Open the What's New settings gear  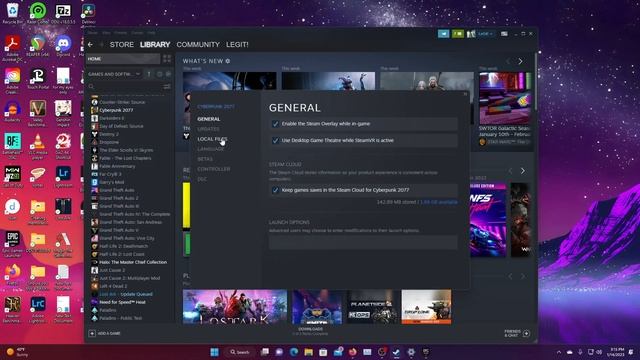pos(228,61)
